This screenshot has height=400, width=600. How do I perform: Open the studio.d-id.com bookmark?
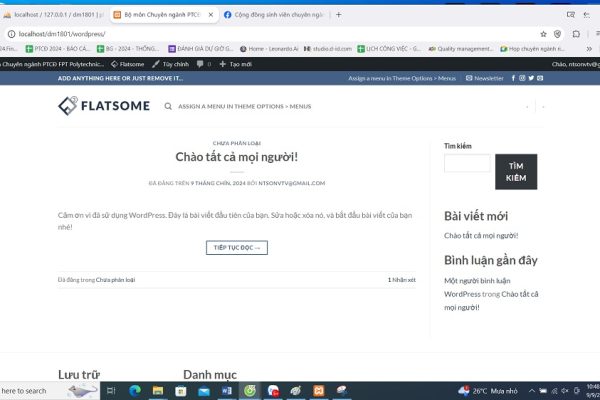tap(328, 49)
